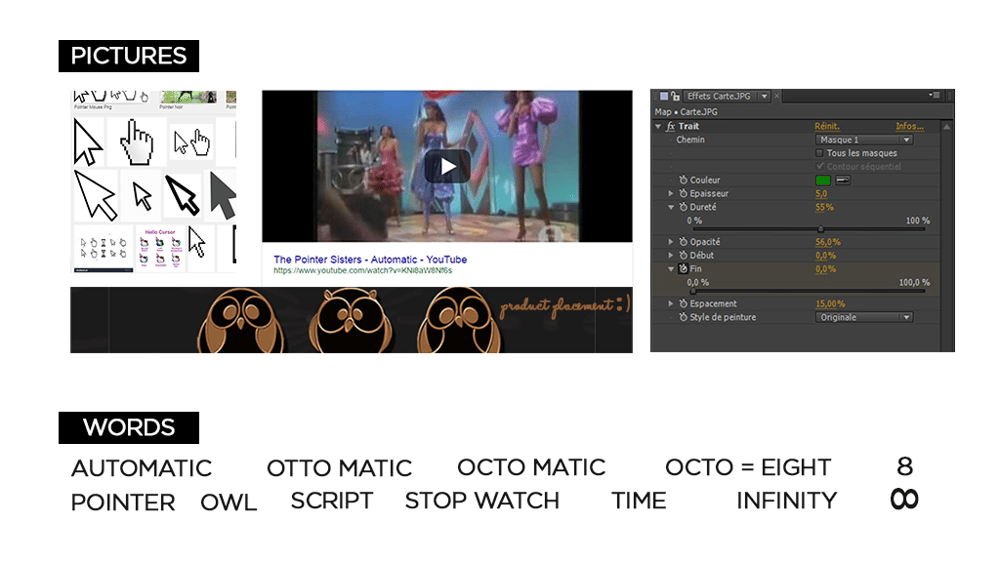1000x562 pixels.
Task: Click the effects panel scrollbar up arrow
Action: pyautogui.click(x=947, y=127)
